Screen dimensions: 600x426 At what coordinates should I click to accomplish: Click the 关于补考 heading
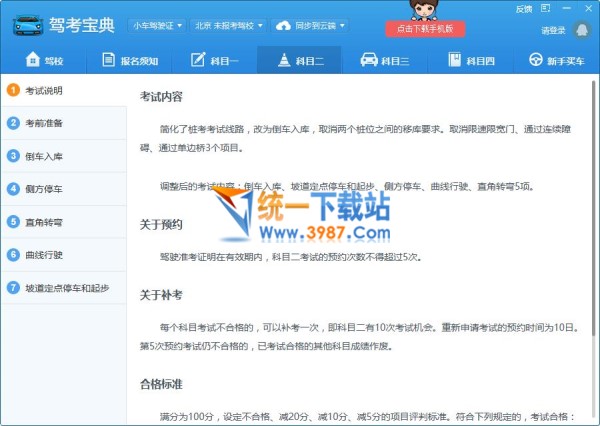[x=161, y=295]
